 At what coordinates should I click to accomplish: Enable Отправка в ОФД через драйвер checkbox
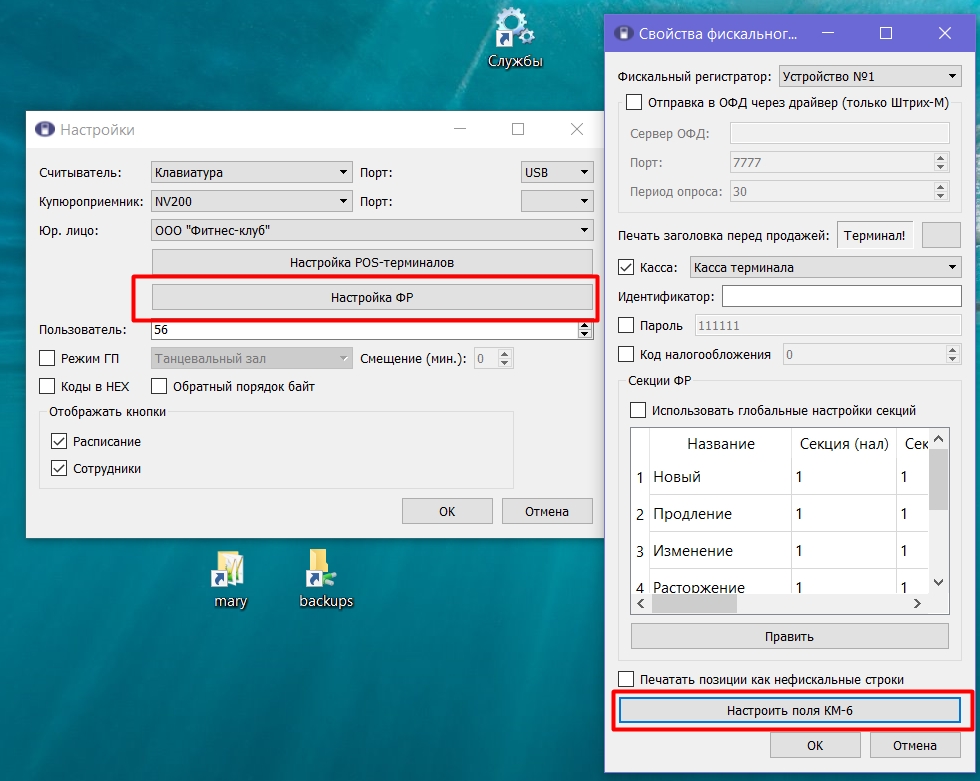click(x=634, y=102)
